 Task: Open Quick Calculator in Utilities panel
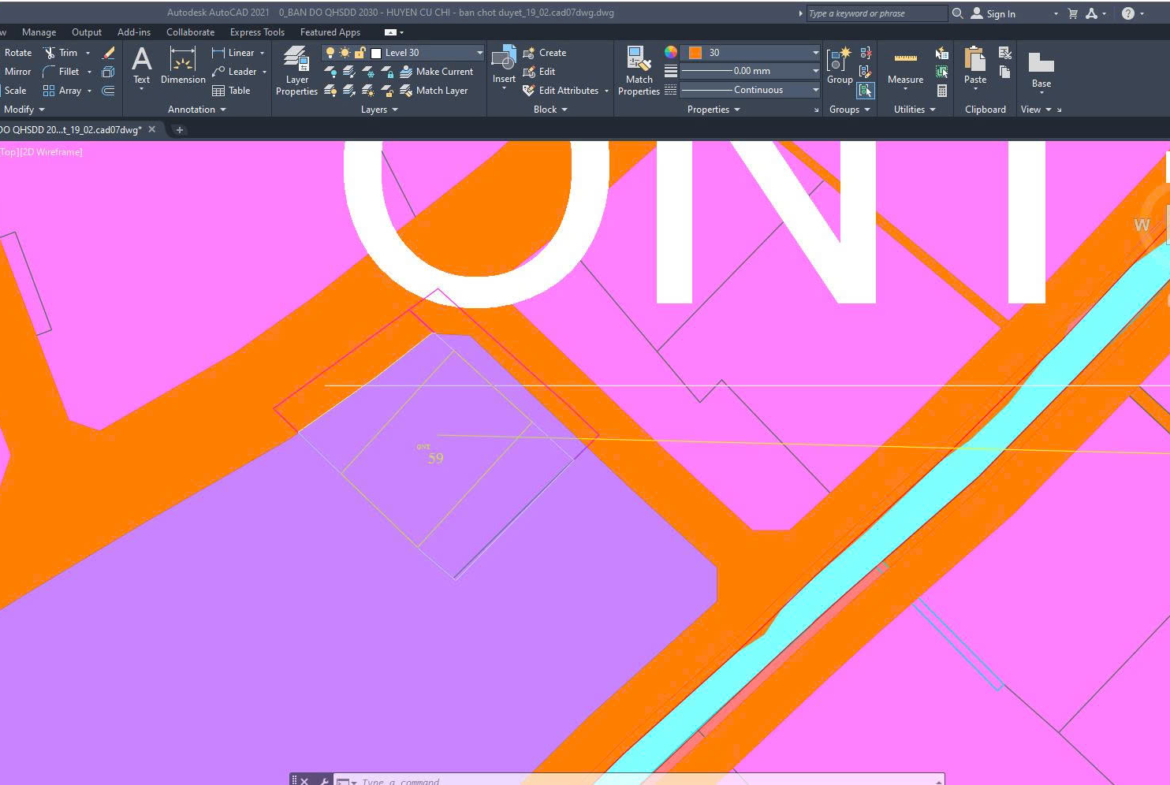coord(942,90)
